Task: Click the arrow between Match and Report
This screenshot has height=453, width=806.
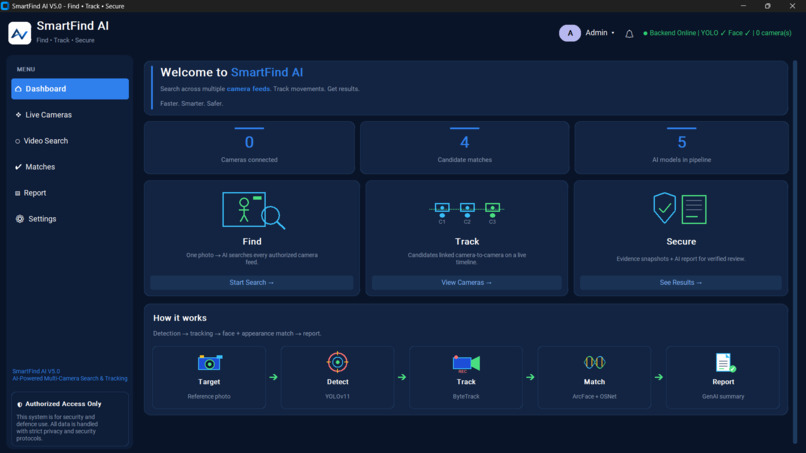Action: 658,377
